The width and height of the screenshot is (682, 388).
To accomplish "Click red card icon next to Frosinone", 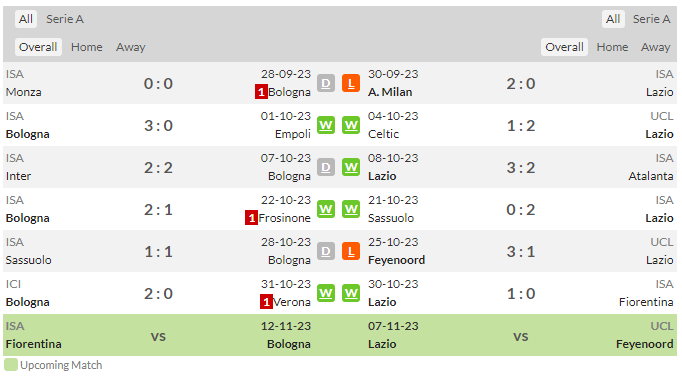I will point(251,218).
